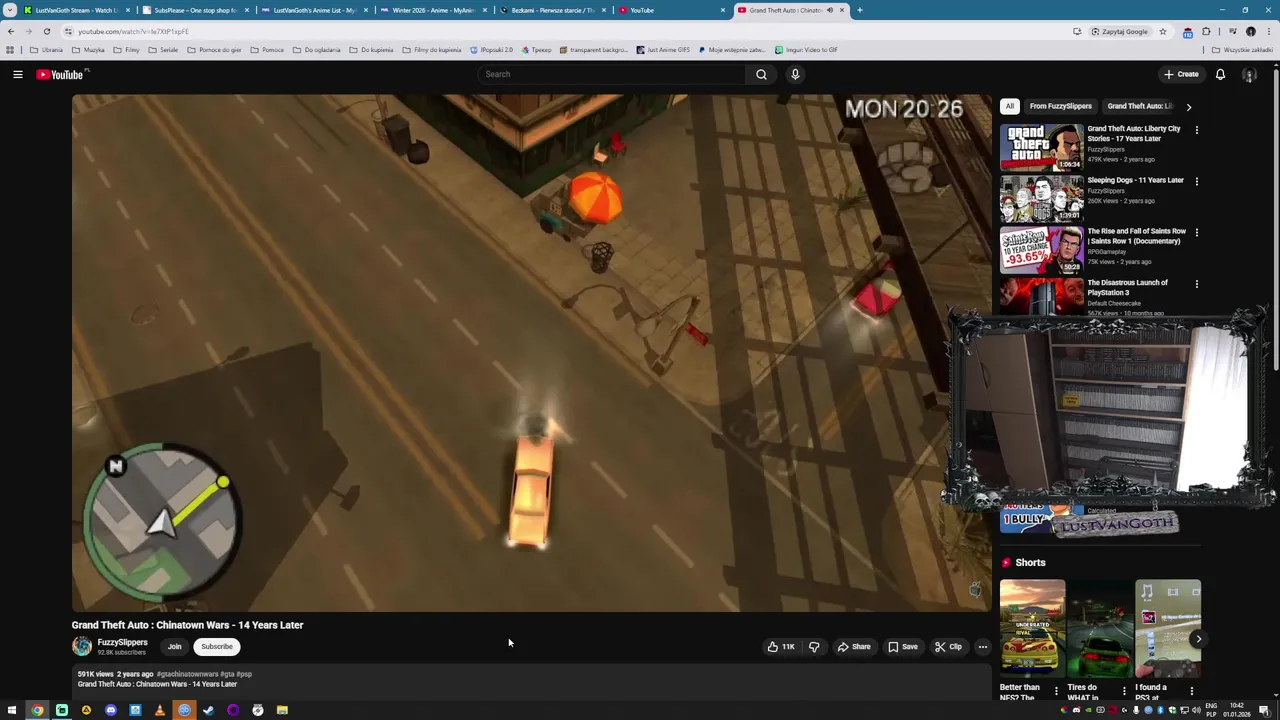Share the video with Share button
This screenshot has height=720, width=1280.
854,647
